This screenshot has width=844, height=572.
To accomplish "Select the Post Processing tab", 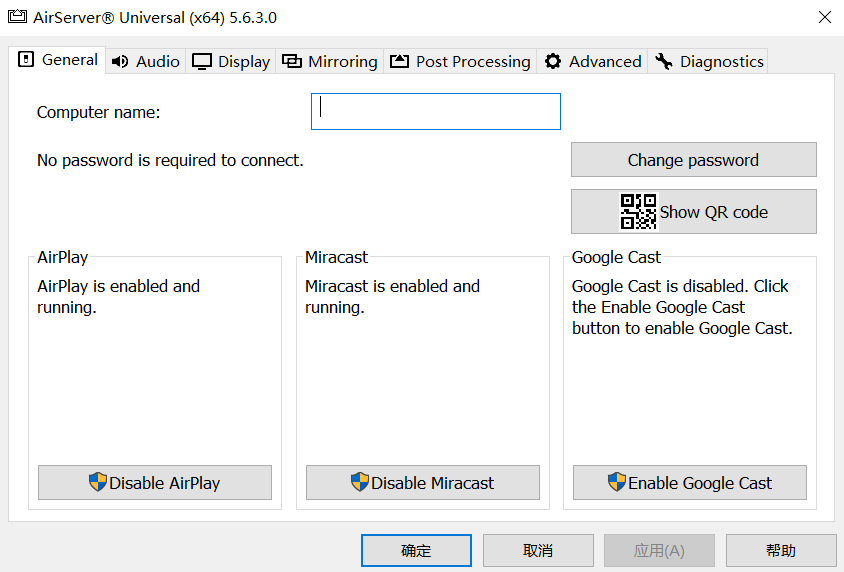I will tap(460, 61).
